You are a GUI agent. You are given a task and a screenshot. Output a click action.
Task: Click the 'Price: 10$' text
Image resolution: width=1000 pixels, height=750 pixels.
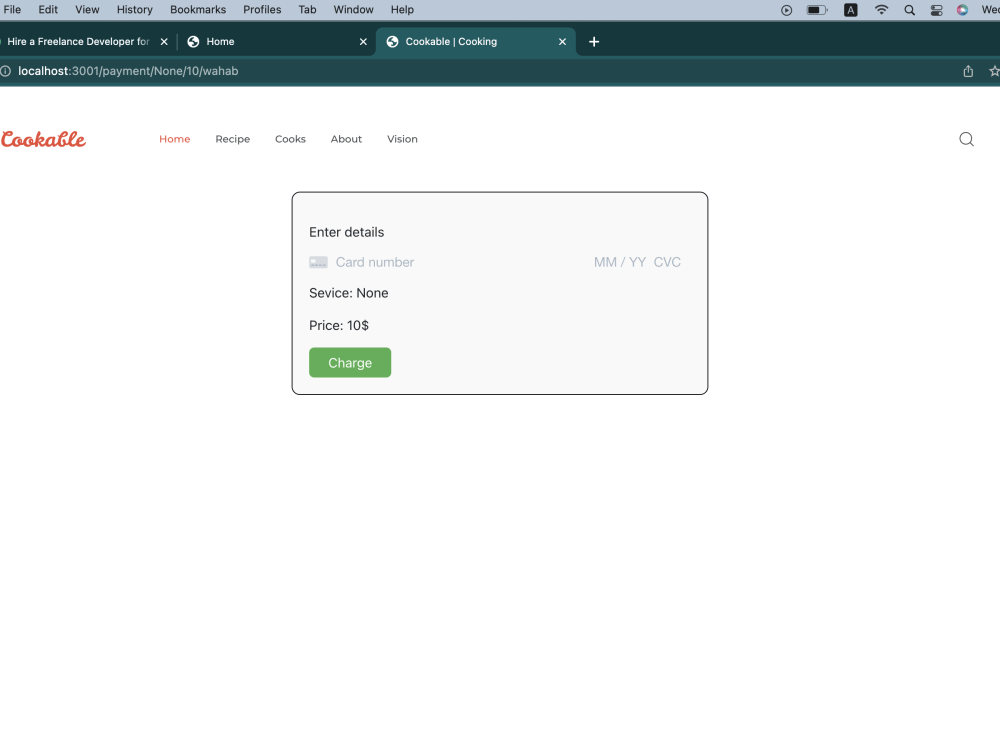pos(339,325)
